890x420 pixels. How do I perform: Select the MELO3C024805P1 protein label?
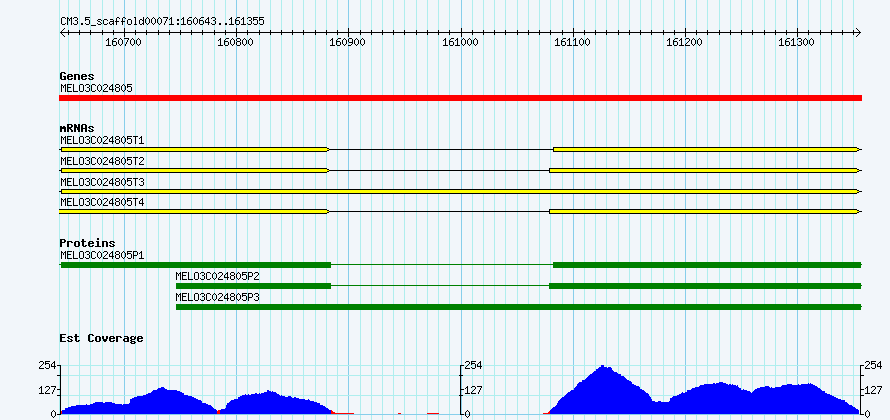pos(103,255)
